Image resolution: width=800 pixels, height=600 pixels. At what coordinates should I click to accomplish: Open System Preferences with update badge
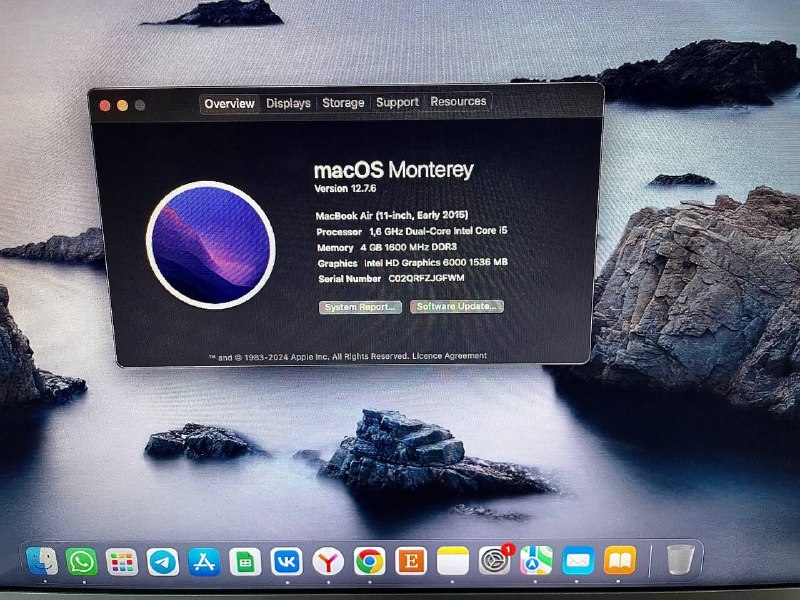495,561
